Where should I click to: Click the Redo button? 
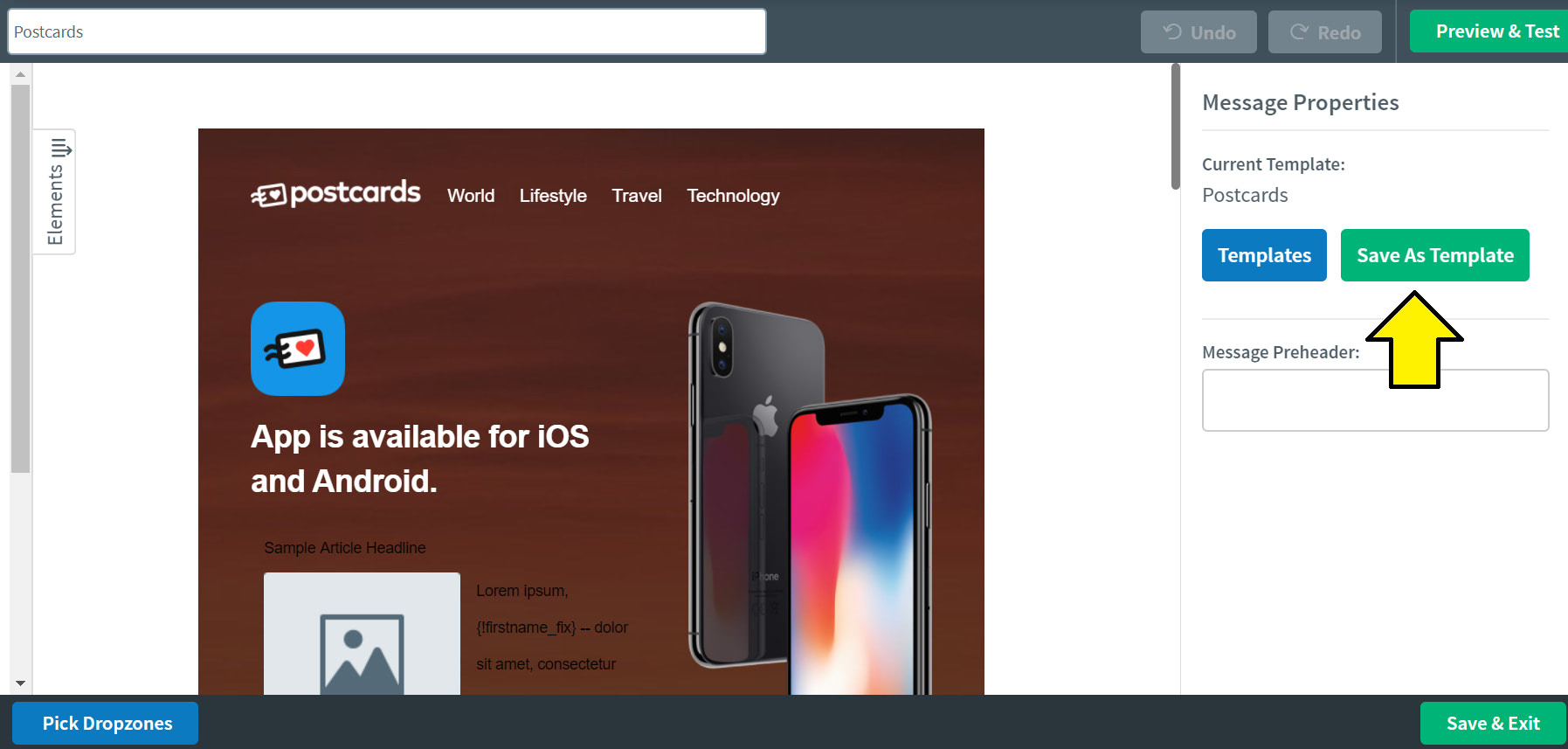click(1325, 32)
